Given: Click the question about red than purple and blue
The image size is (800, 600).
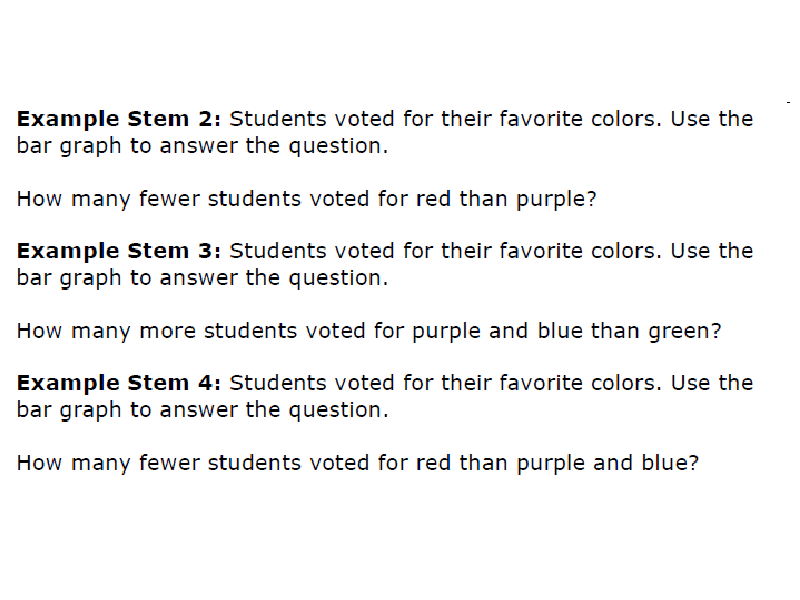Looking at the screenshot, I should tap(358, 463).
